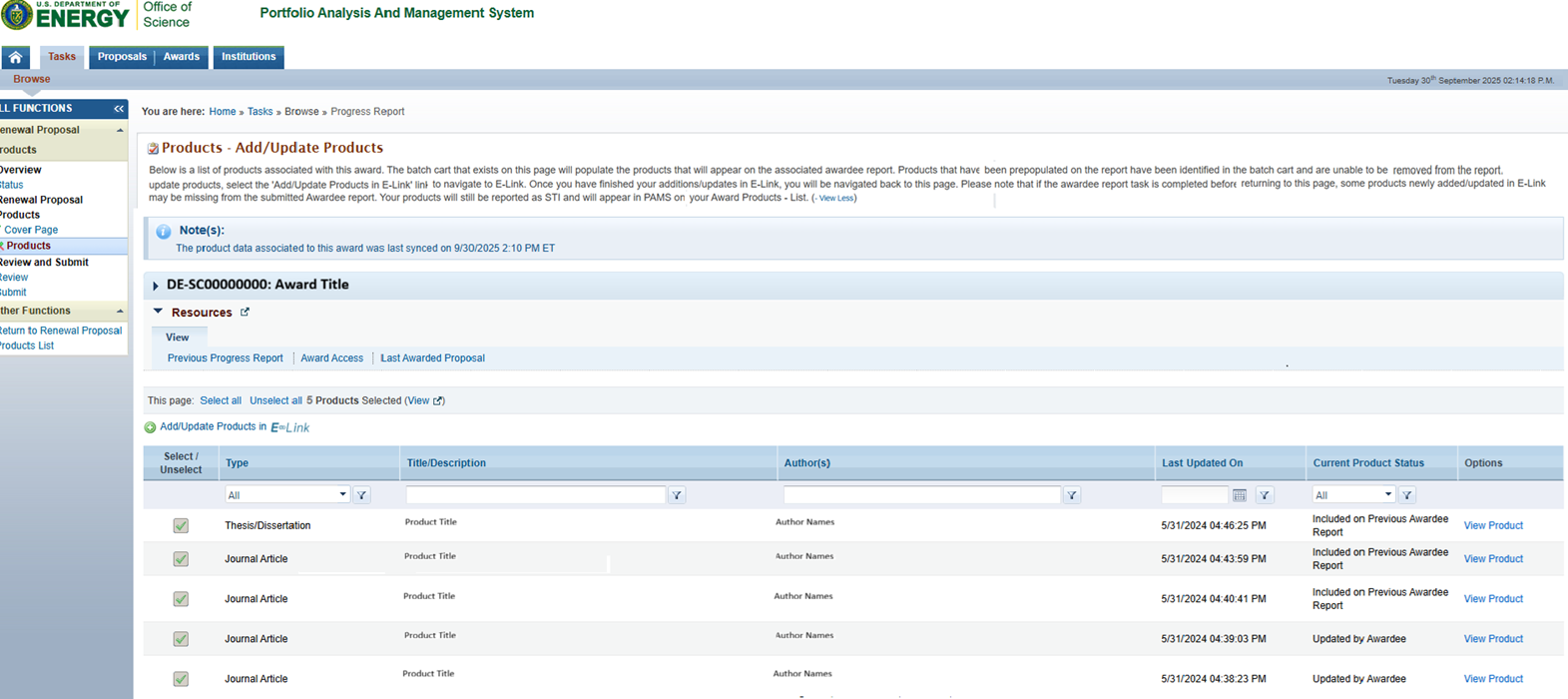Toggle checkbox for Journal Article updated 04:39:03 PM
Viewport: 1568px width, 699px height.
pos(181,639)
